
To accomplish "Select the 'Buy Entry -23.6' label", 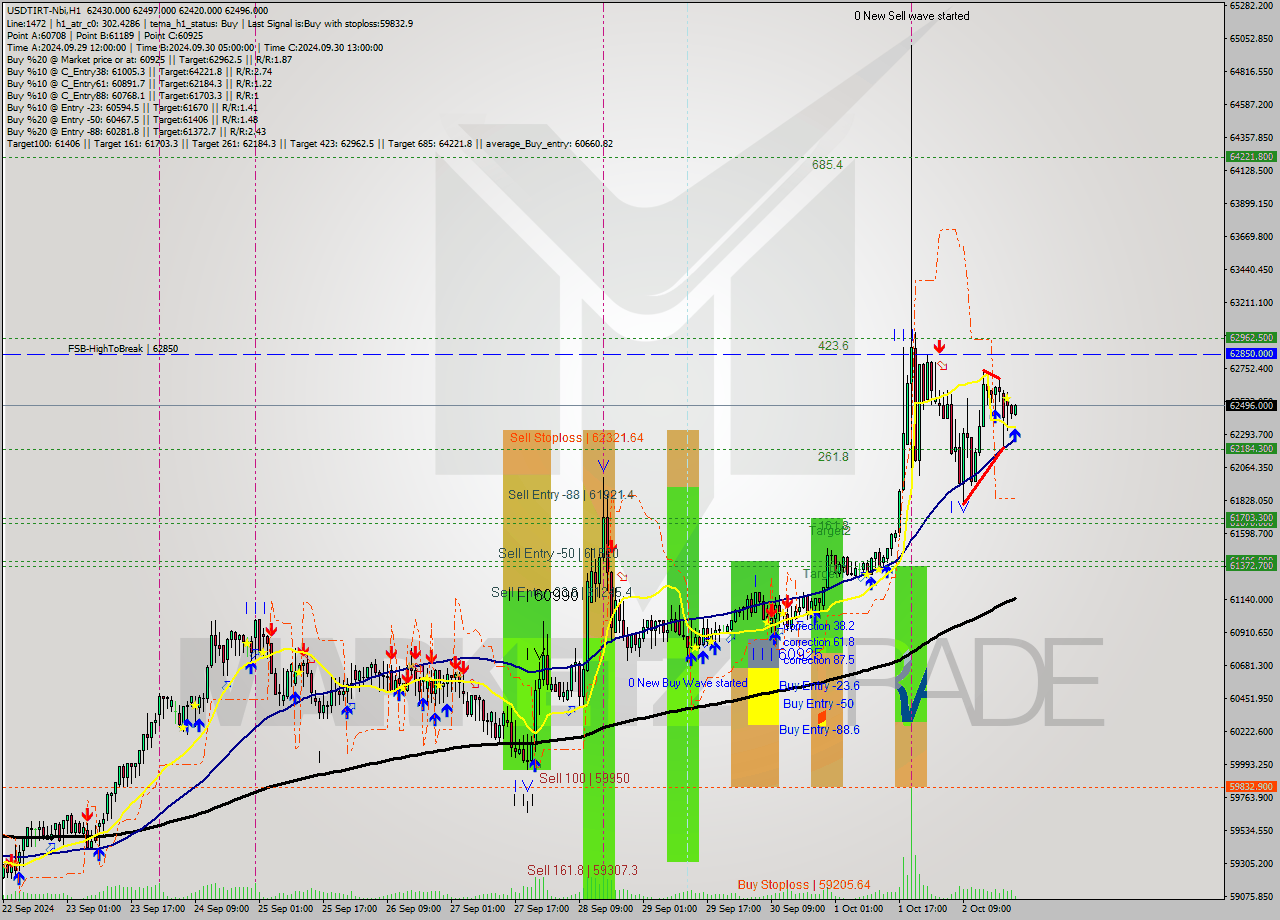I will click(x=819, y=685).
